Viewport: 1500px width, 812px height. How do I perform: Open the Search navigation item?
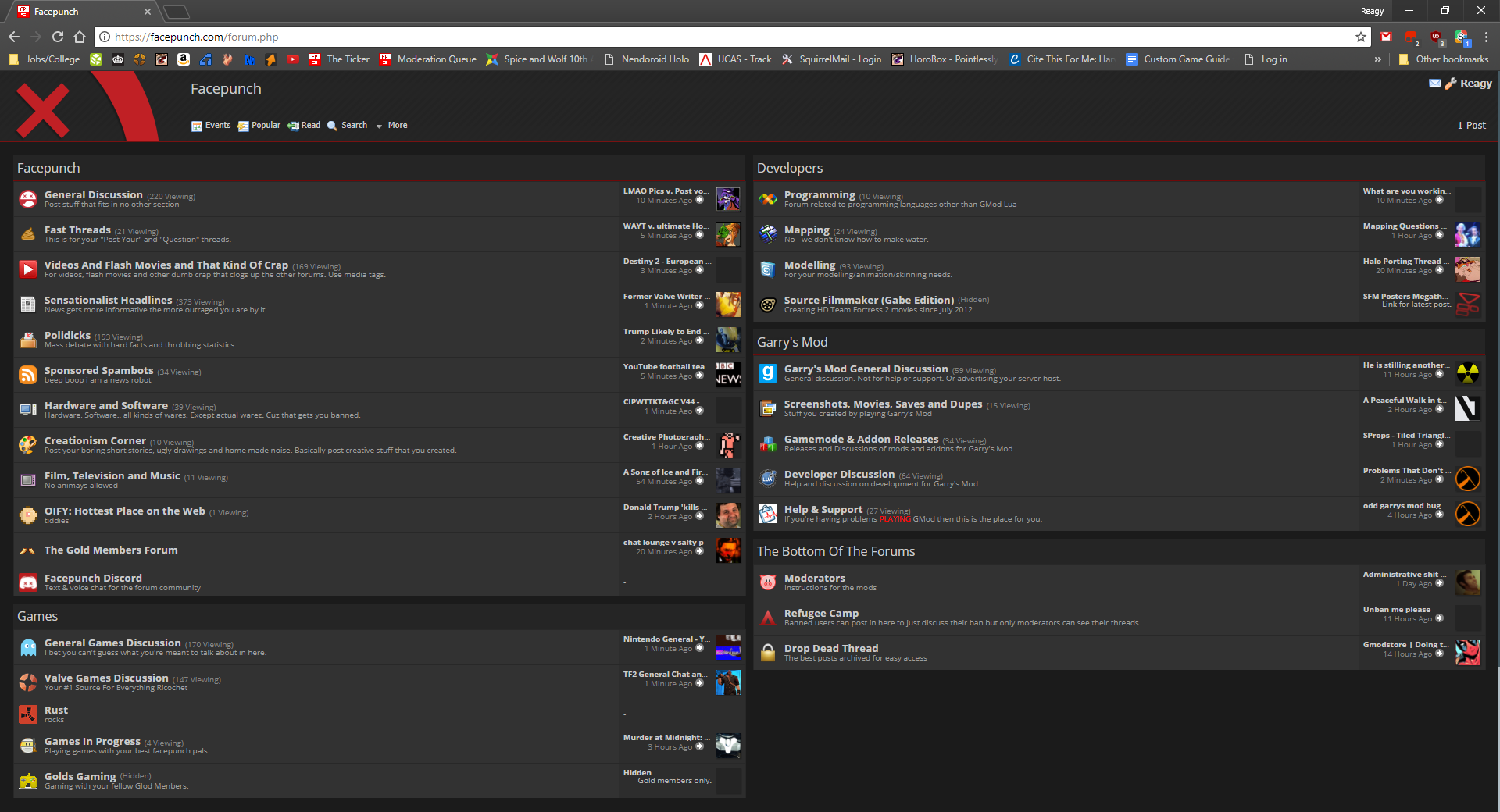coord(348,126)
